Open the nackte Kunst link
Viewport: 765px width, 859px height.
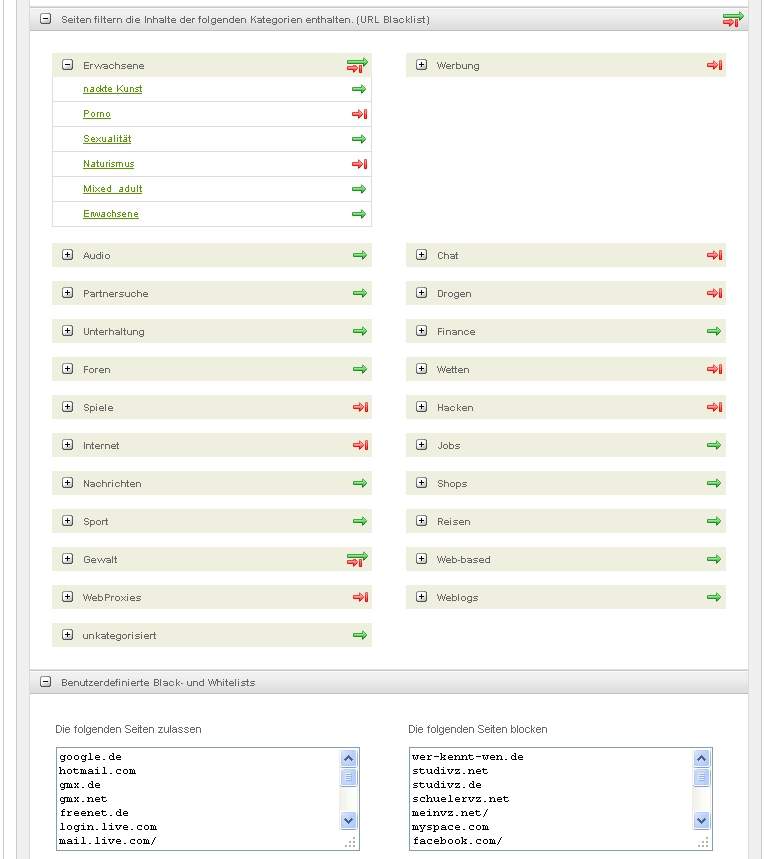[112, 89]
